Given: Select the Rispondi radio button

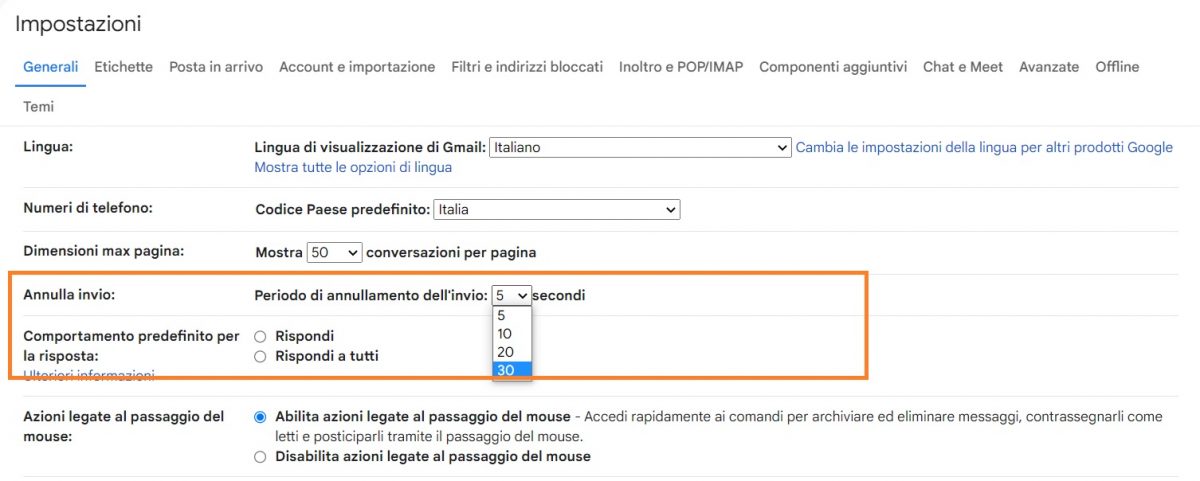Looking at the screenshot, I should [260, 337].
